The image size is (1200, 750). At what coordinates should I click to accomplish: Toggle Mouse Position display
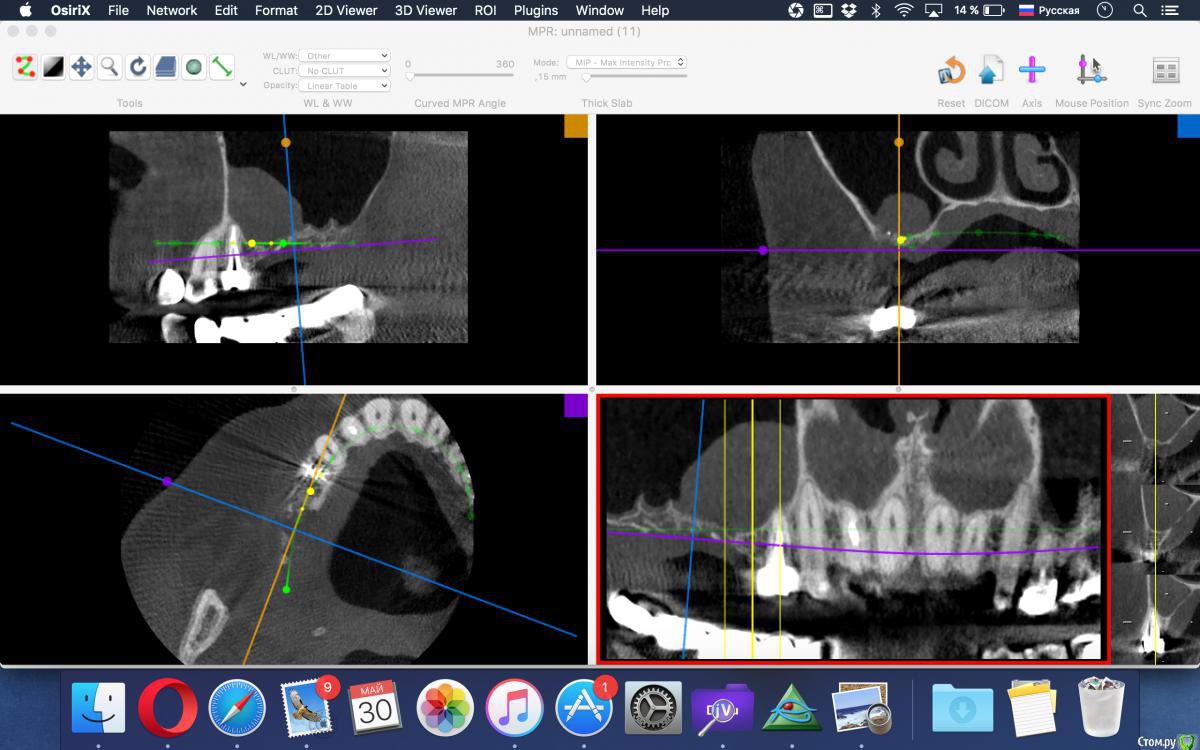tap(1091, 70)
